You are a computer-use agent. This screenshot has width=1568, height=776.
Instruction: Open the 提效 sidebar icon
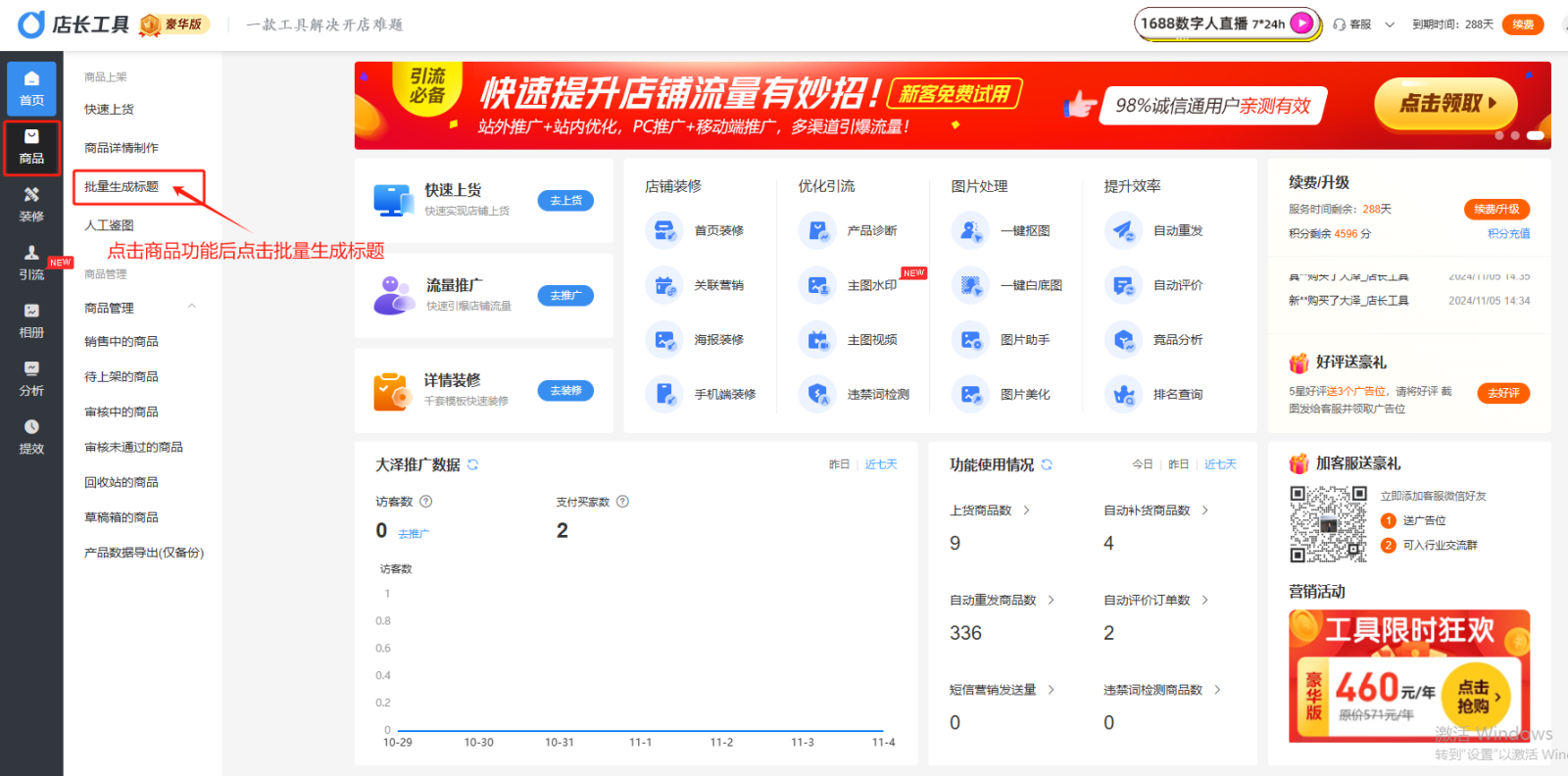click(31, 437)
